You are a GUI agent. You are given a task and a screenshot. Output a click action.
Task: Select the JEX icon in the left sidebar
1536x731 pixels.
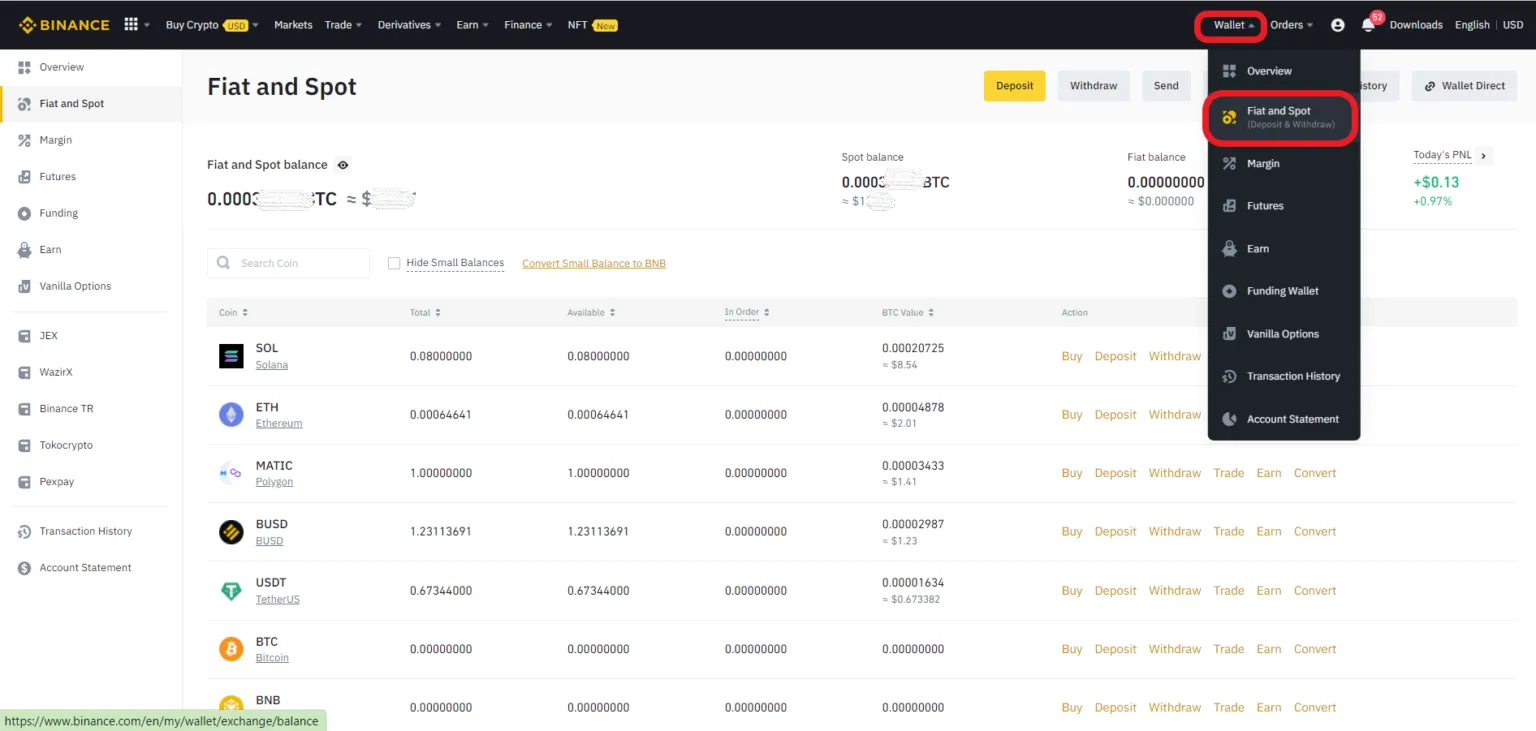pyautogui.click(x=25, y=336)
